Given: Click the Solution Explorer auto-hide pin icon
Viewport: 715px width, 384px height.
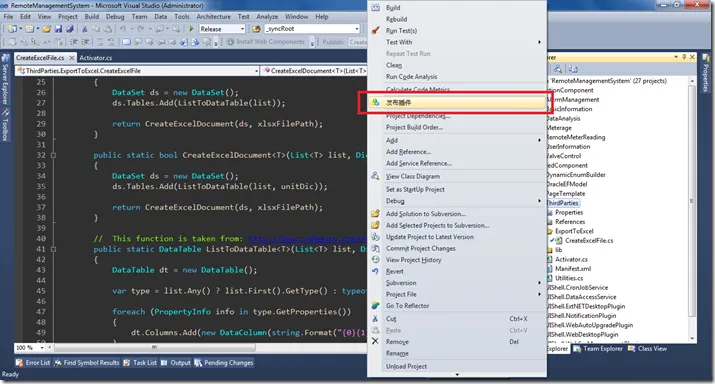Looking at the screenshot, I should 684,57.
